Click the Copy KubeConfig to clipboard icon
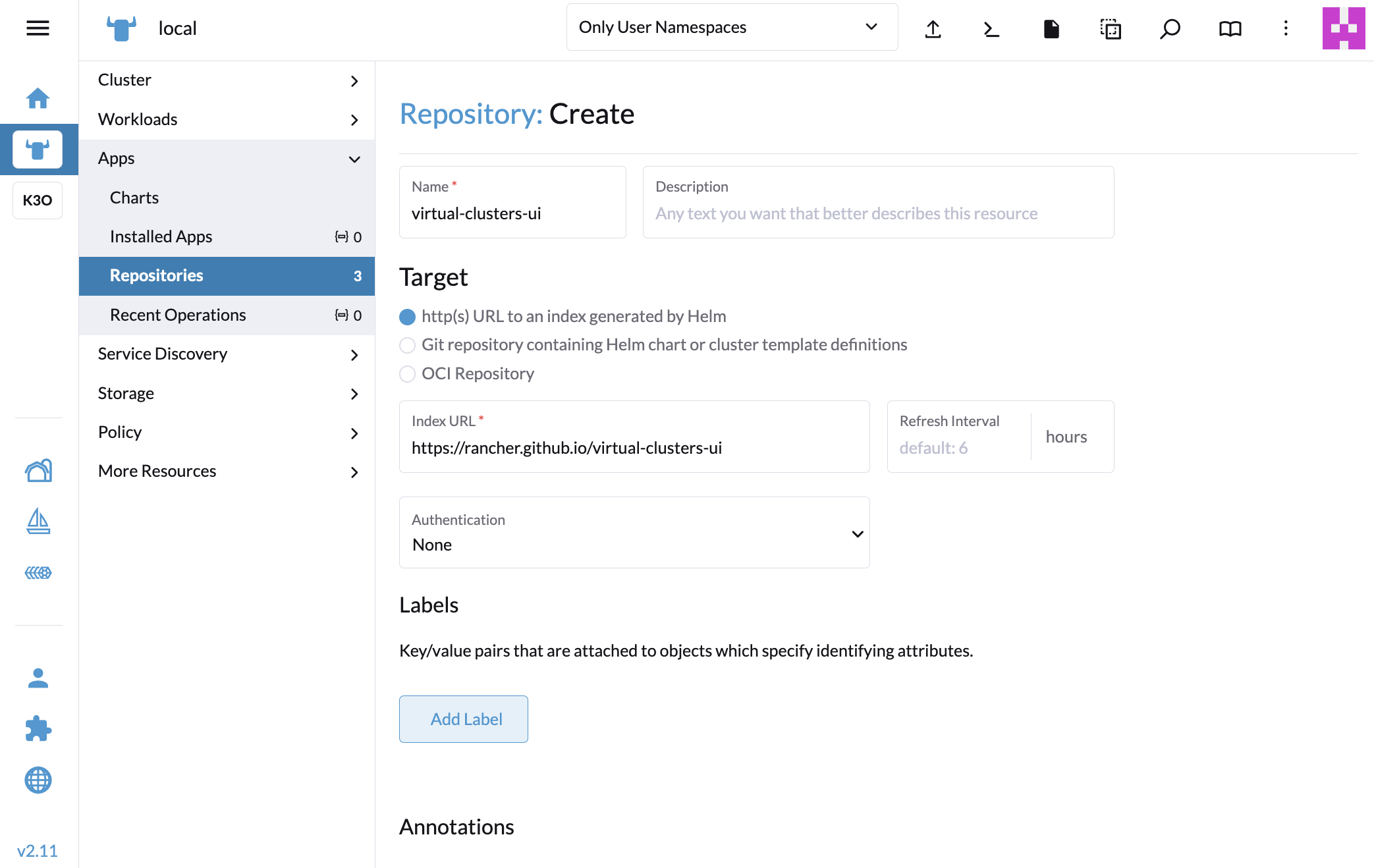1374x868 pixels. [x=1110, y=28]
